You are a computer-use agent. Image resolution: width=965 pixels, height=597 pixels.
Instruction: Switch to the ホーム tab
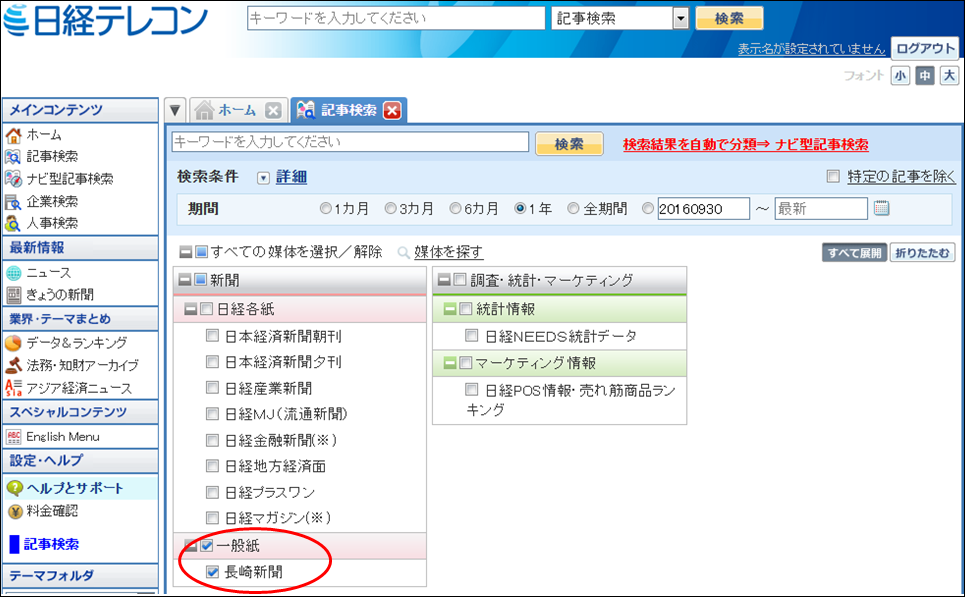tap(237, 111)
